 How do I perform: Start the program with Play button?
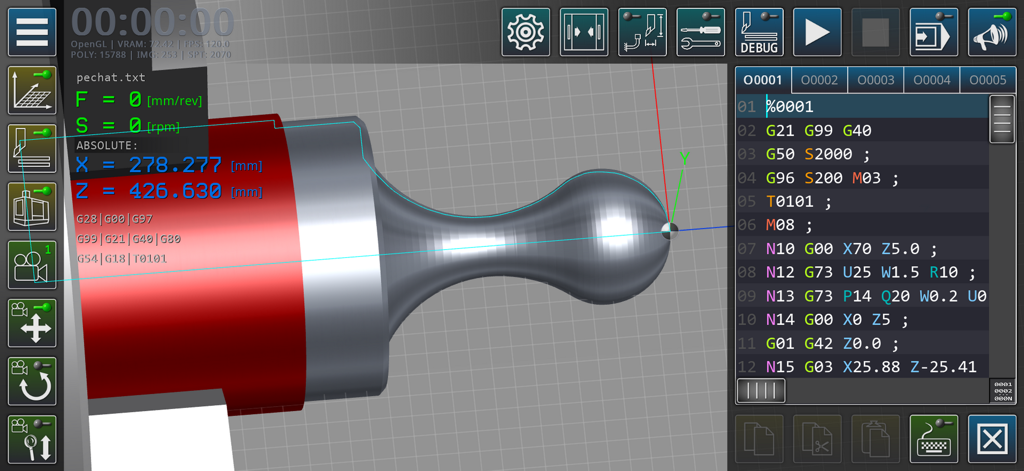[818, 32]
